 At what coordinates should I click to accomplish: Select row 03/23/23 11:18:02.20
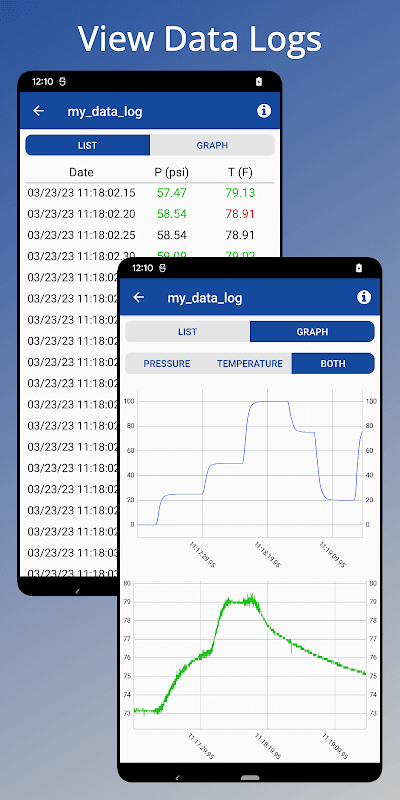150,214
